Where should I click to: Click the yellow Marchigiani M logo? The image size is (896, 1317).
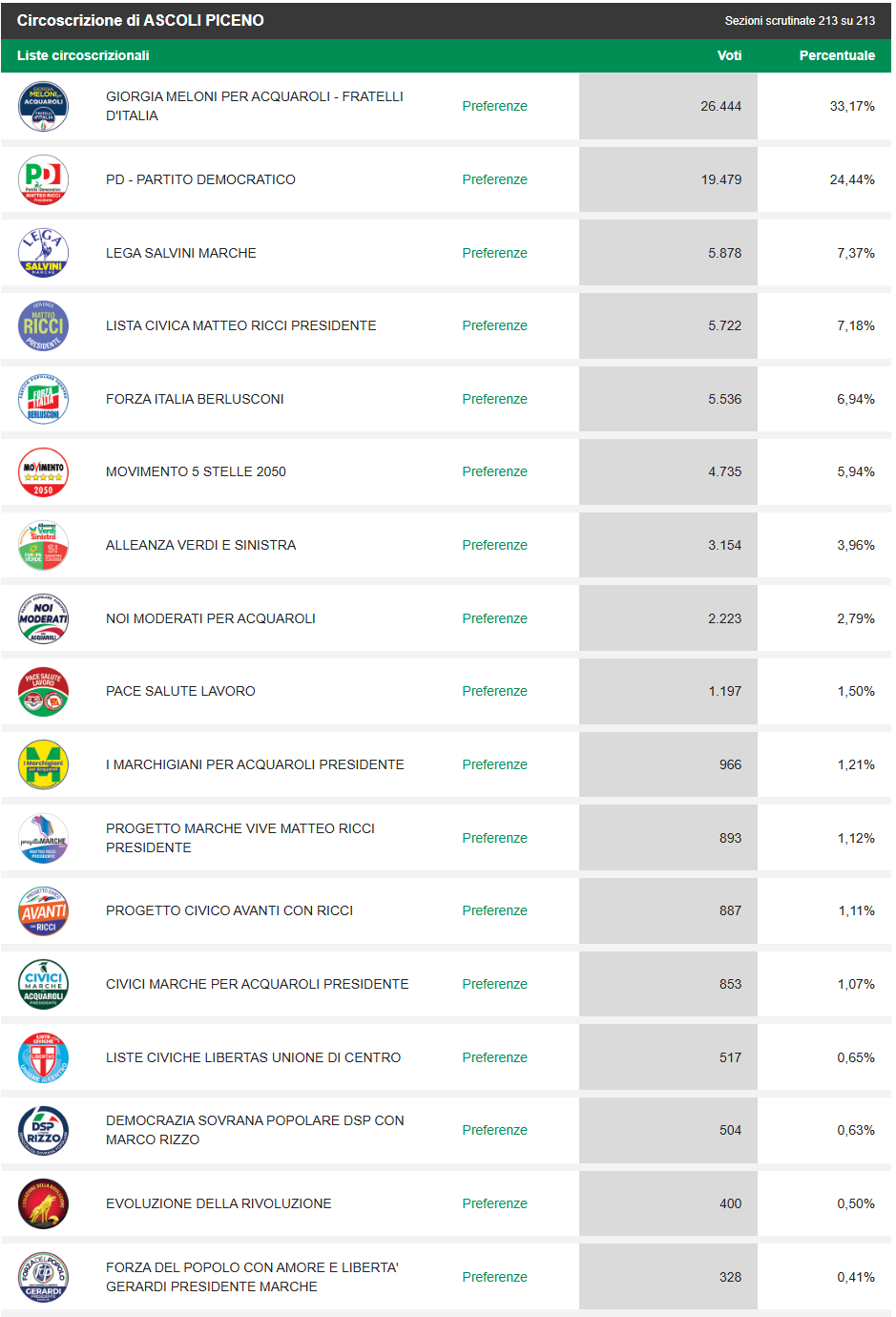[43, 764]
